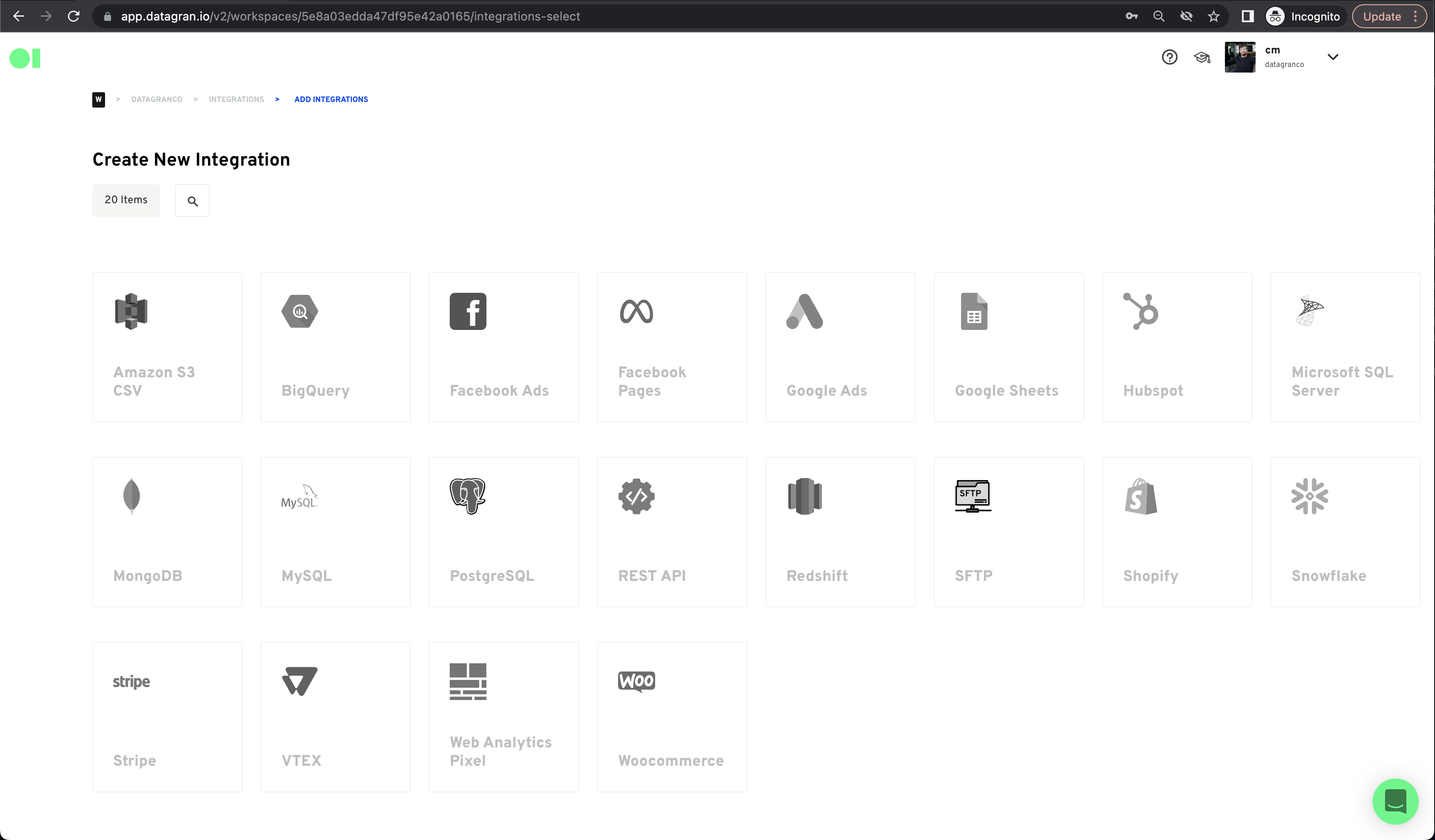Click the Google Sheets card label
The width and height of the screenshot is (1435, 840).
tap(1006, 391)
